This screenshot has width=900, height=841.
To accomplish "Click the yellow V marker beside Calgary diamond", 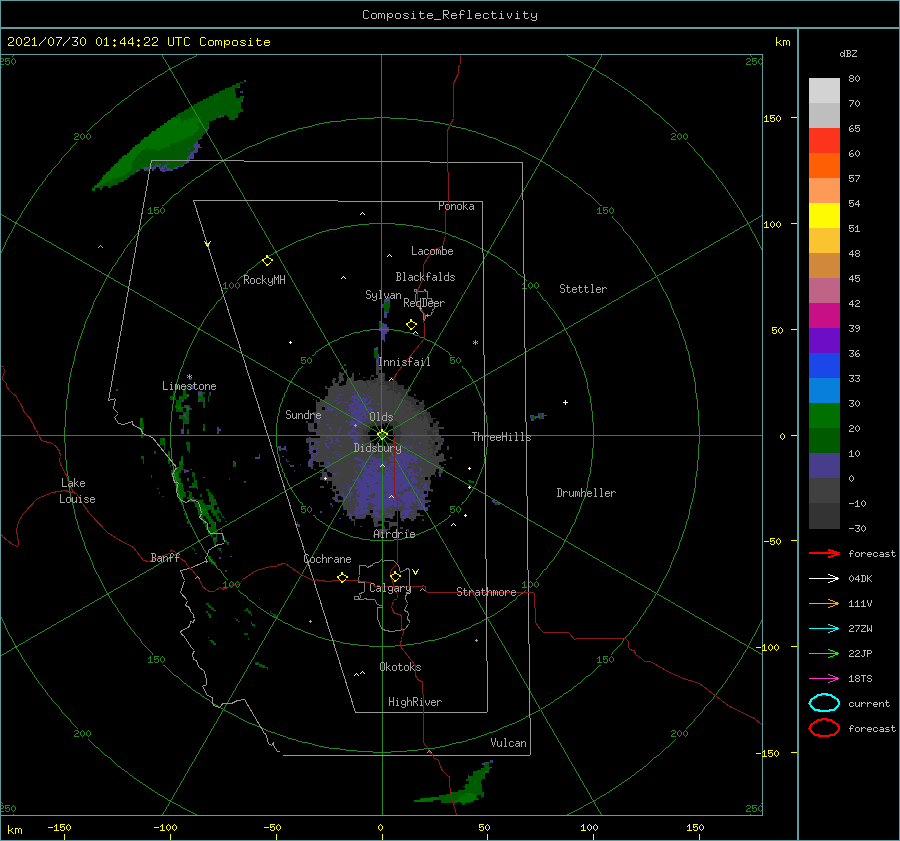I will [x=416, y=572].
